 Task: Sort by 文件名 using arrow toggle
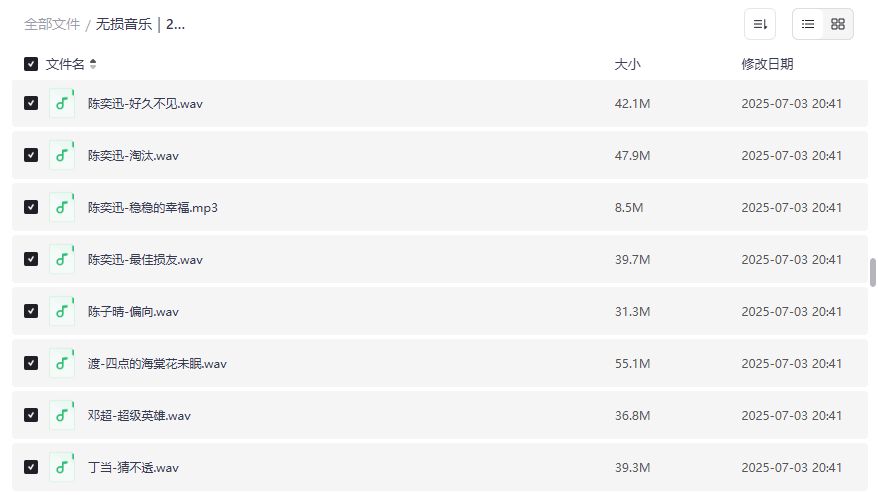click(x=93, y=64)
